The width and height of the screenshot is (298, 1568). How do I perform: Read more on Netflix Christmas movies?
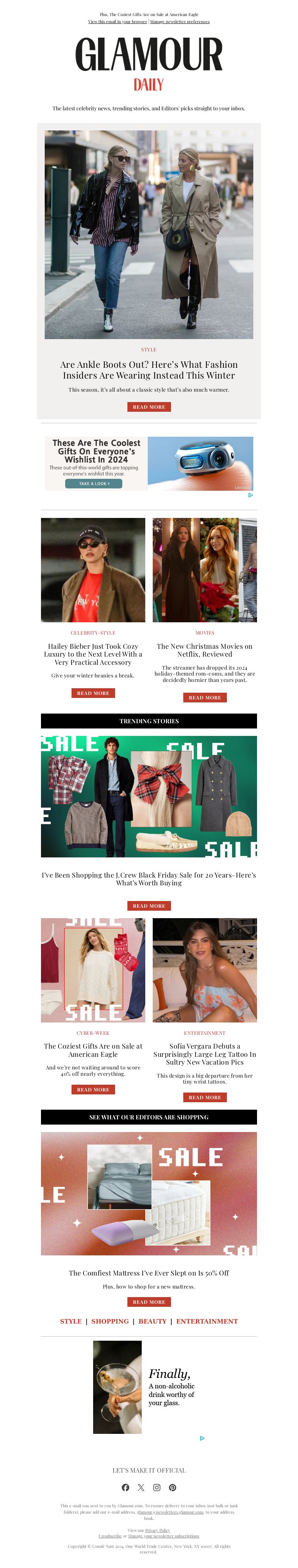205,697
